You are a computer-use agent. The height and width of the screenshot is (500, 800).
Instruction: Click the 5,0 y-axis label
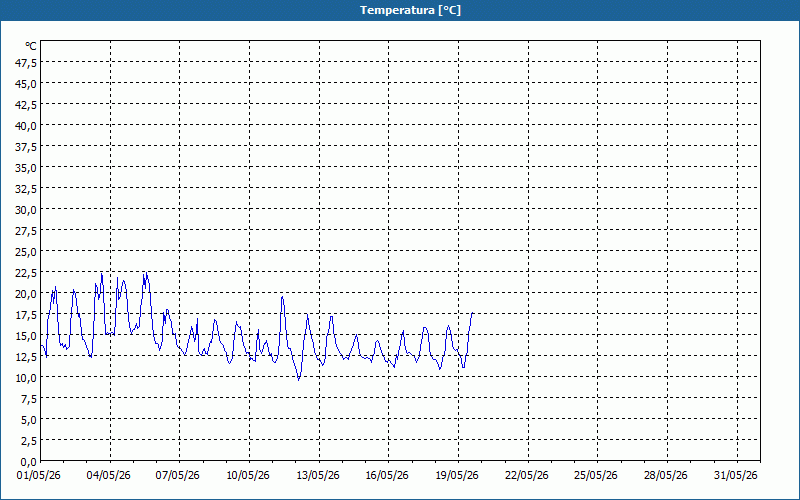coord(29,420)
